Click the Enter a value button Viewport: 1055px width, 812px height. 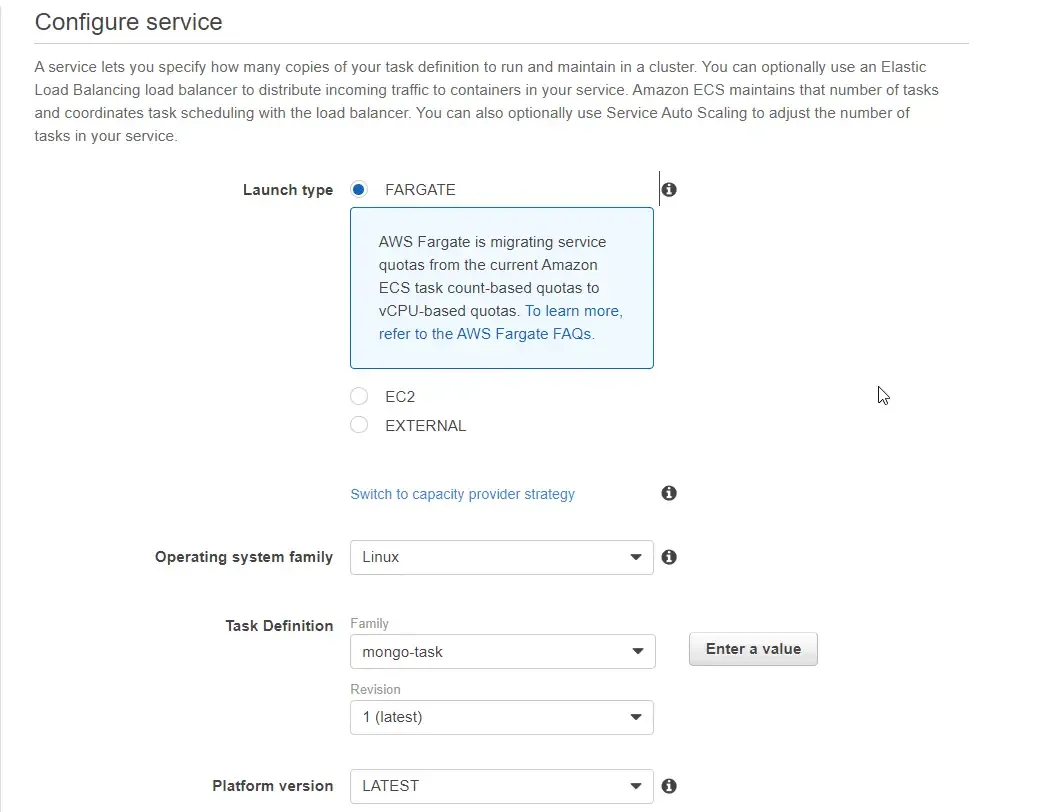(752, 649)
